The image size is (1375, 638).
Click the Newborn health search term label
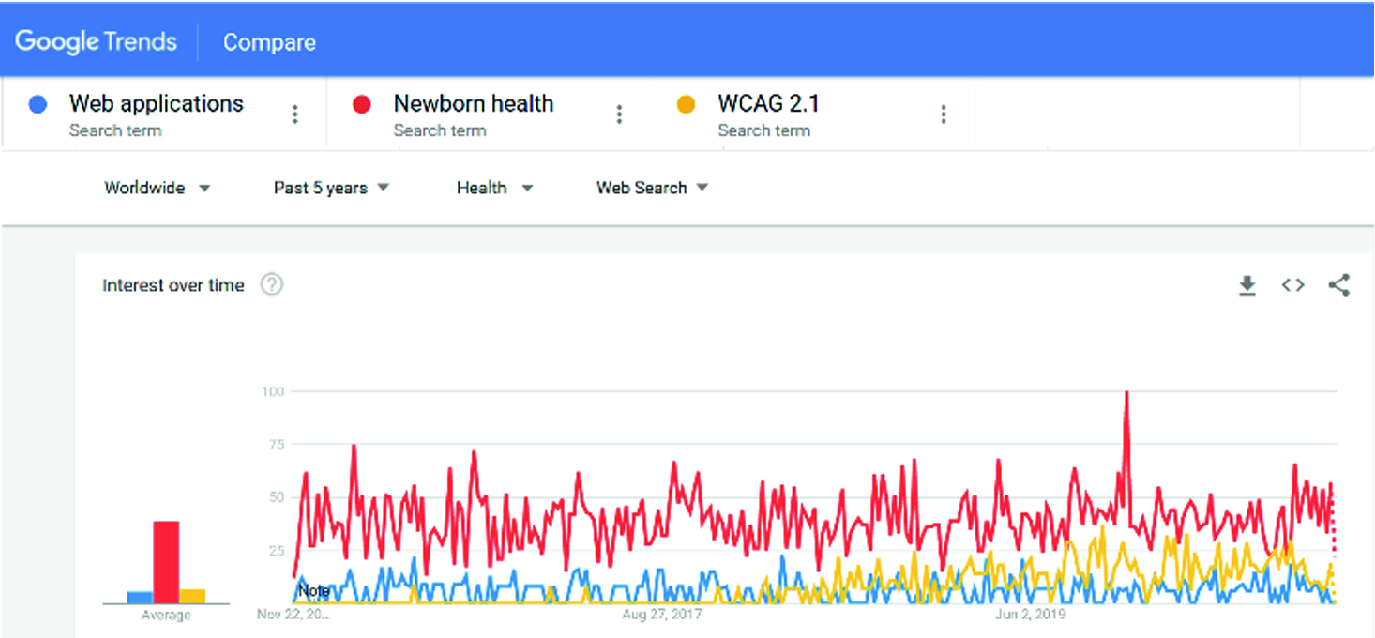point(475,104)
